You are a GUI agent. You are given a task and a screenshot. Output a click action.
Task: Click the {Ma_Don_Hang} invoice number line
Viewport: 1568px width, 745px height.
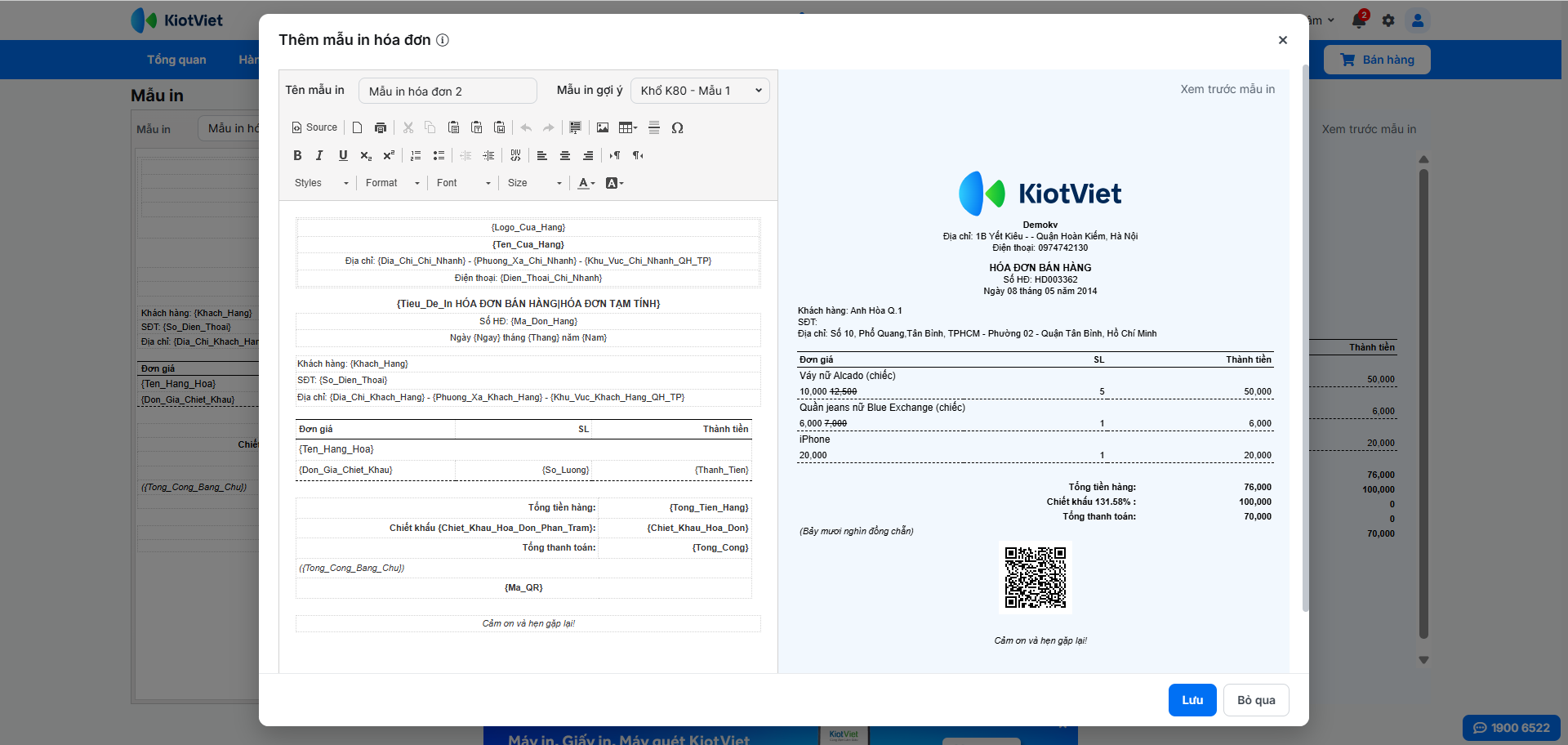528,321
